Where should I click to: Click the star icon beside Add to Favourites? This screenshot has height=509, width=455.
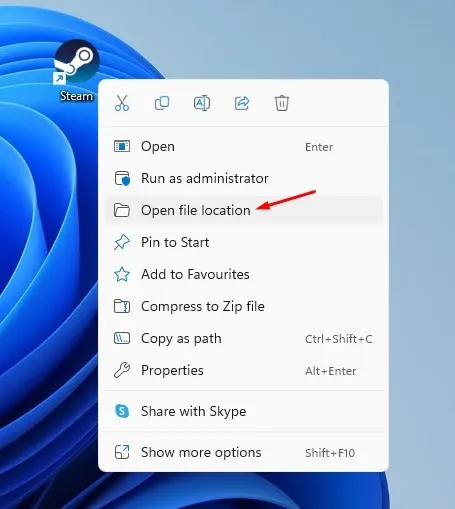tap(122, 274)
